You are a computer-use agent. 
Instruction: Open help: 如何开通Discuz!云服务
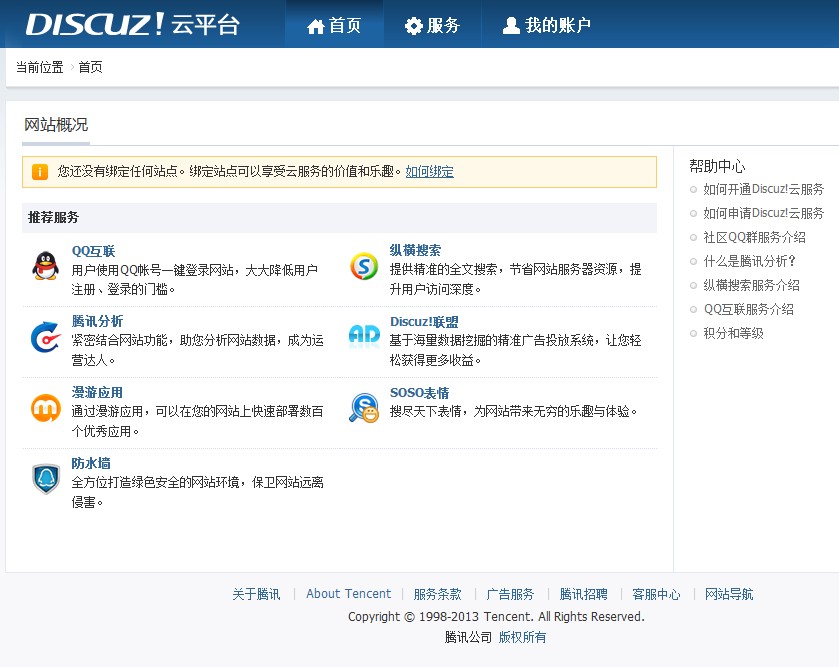point(764,189)
